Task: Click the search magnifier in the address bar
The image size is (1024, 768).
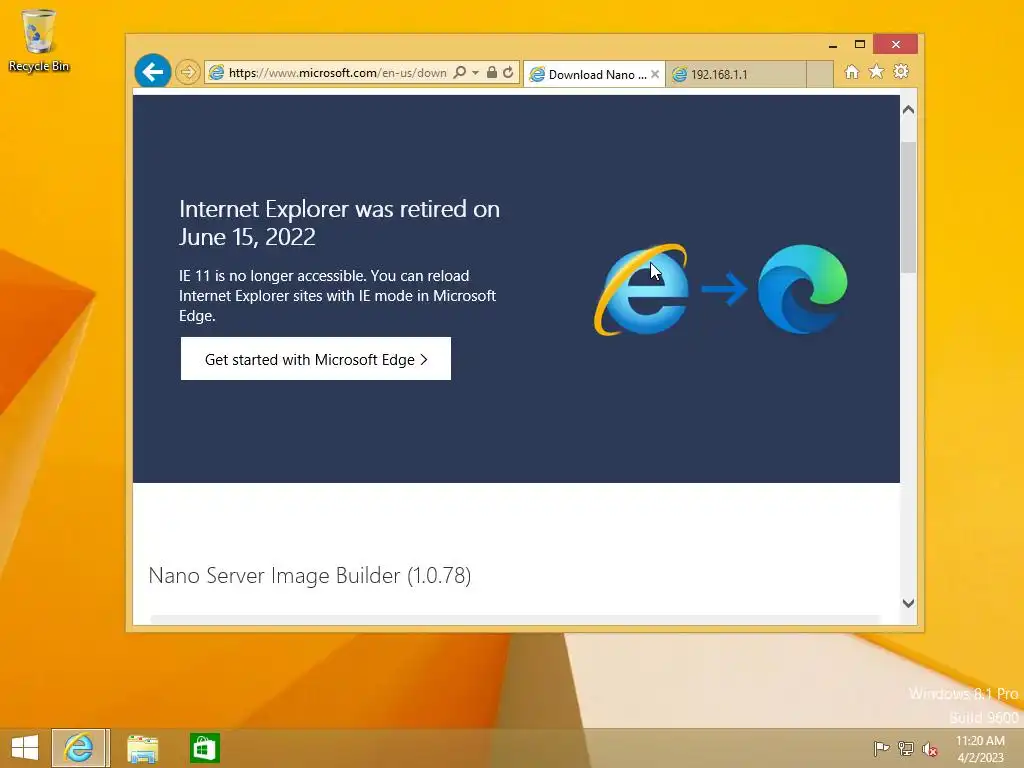Action: [460, 72]
